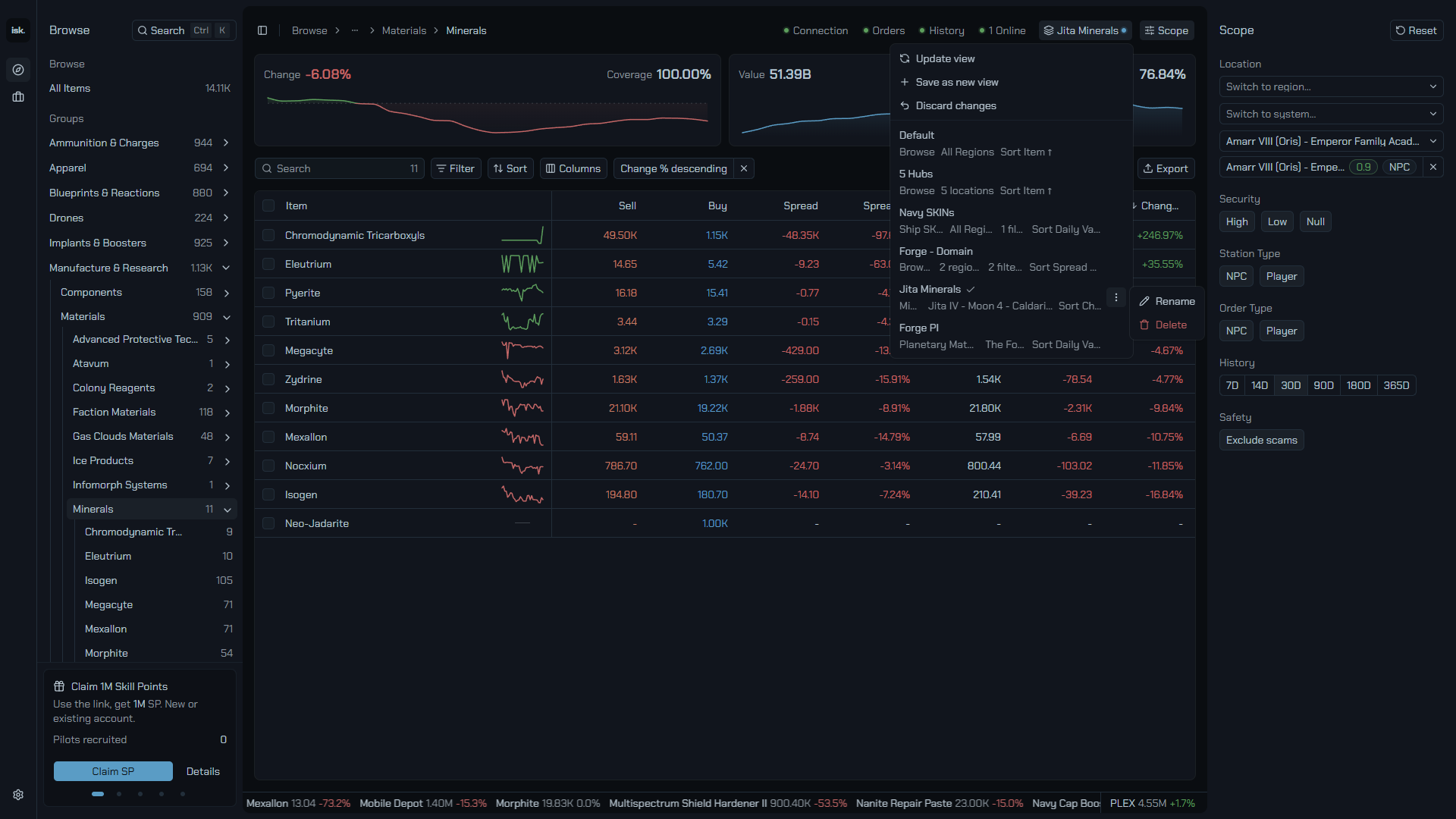Switch to the Forge - Domain view
1456x819 pixels.
(x=1012, y=259)
